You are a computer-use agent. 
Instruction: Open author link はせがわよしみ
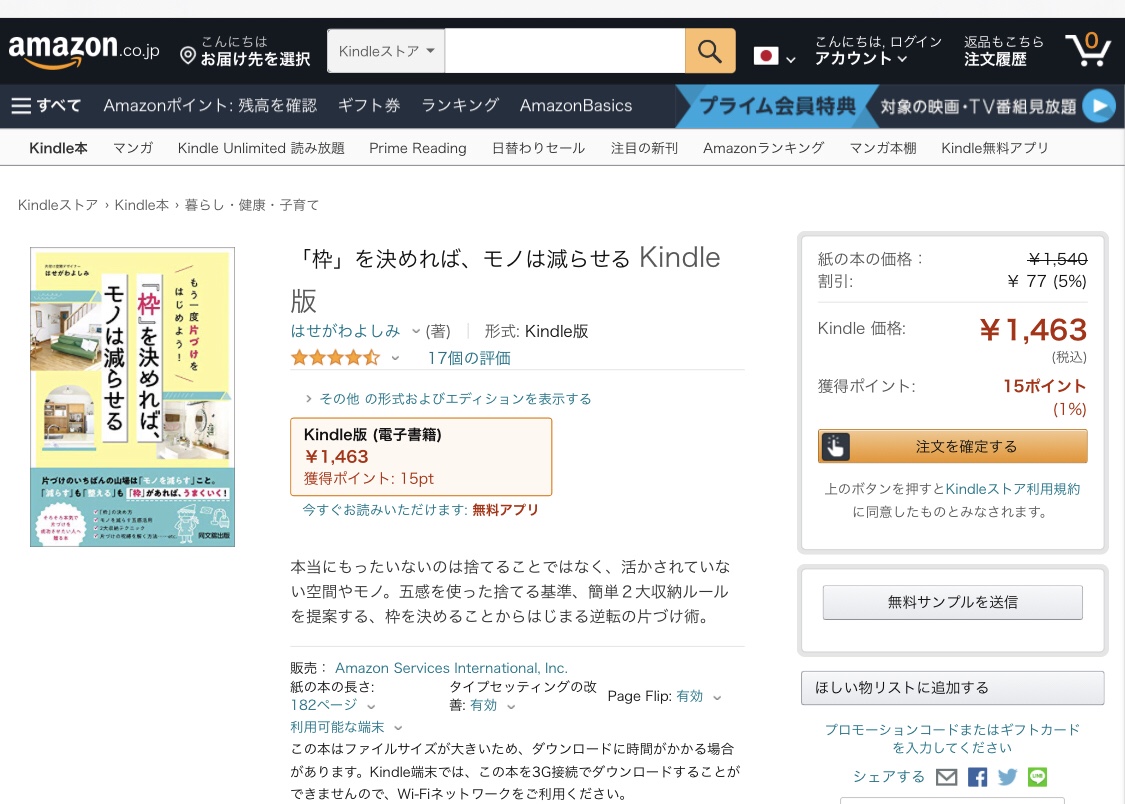[345, 331]
